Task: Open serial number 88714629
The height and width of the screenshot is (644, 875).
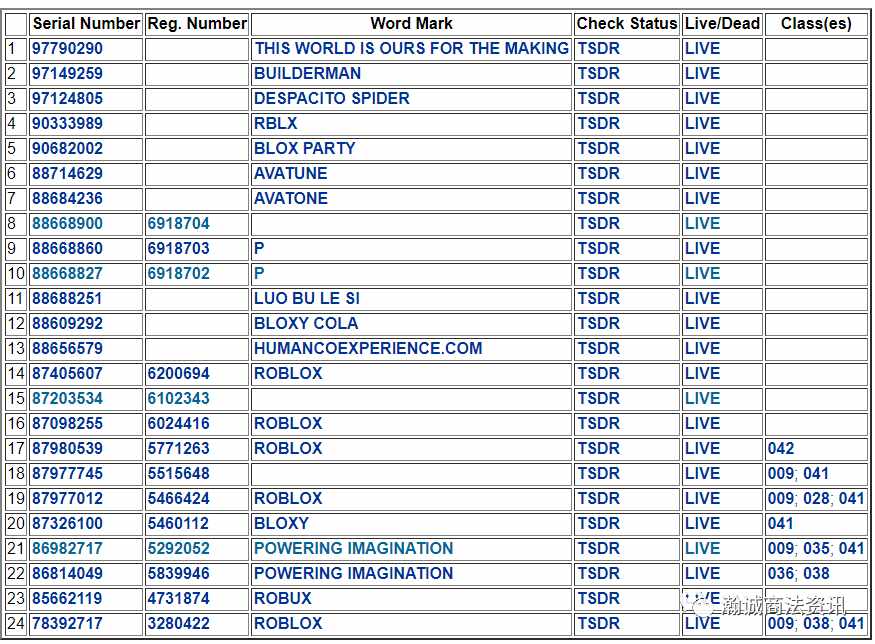Action: 67,174
